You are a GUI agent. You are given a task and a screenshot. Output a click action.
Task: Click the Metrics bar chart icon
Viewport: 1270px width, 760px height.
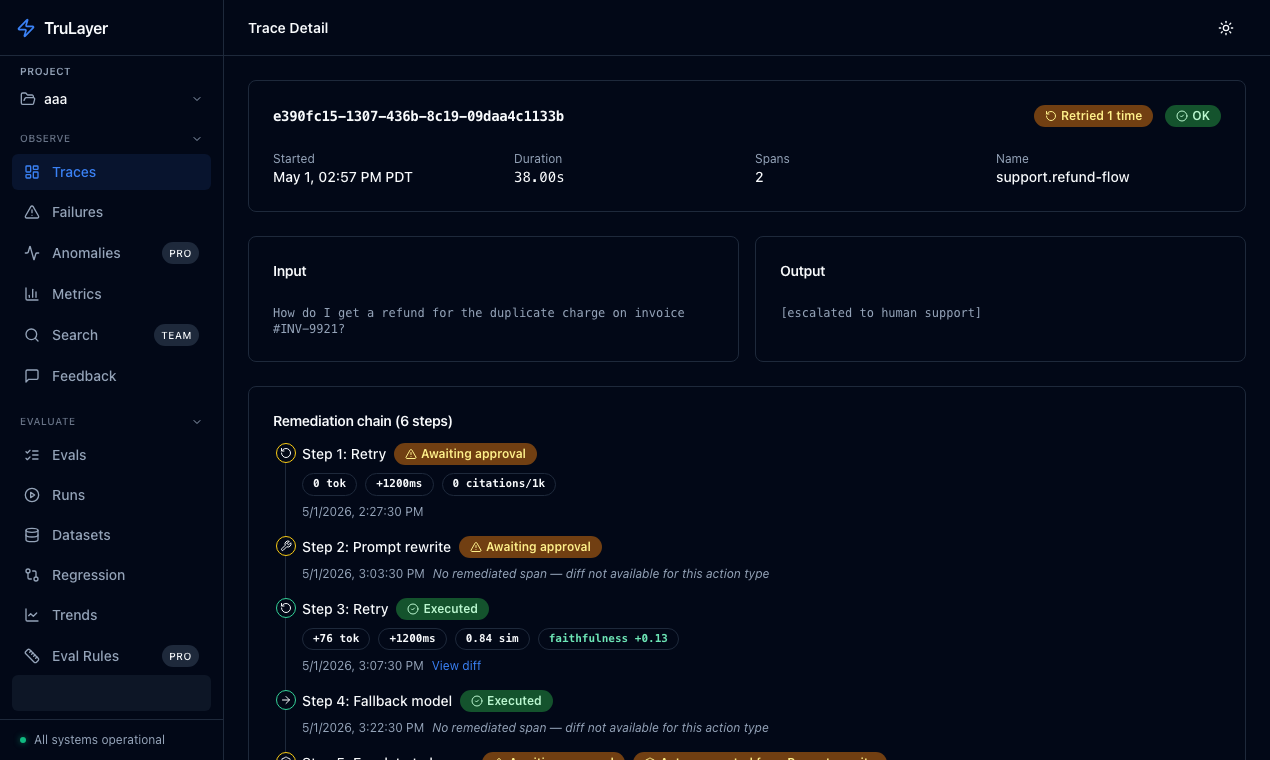tap(32, 294)
